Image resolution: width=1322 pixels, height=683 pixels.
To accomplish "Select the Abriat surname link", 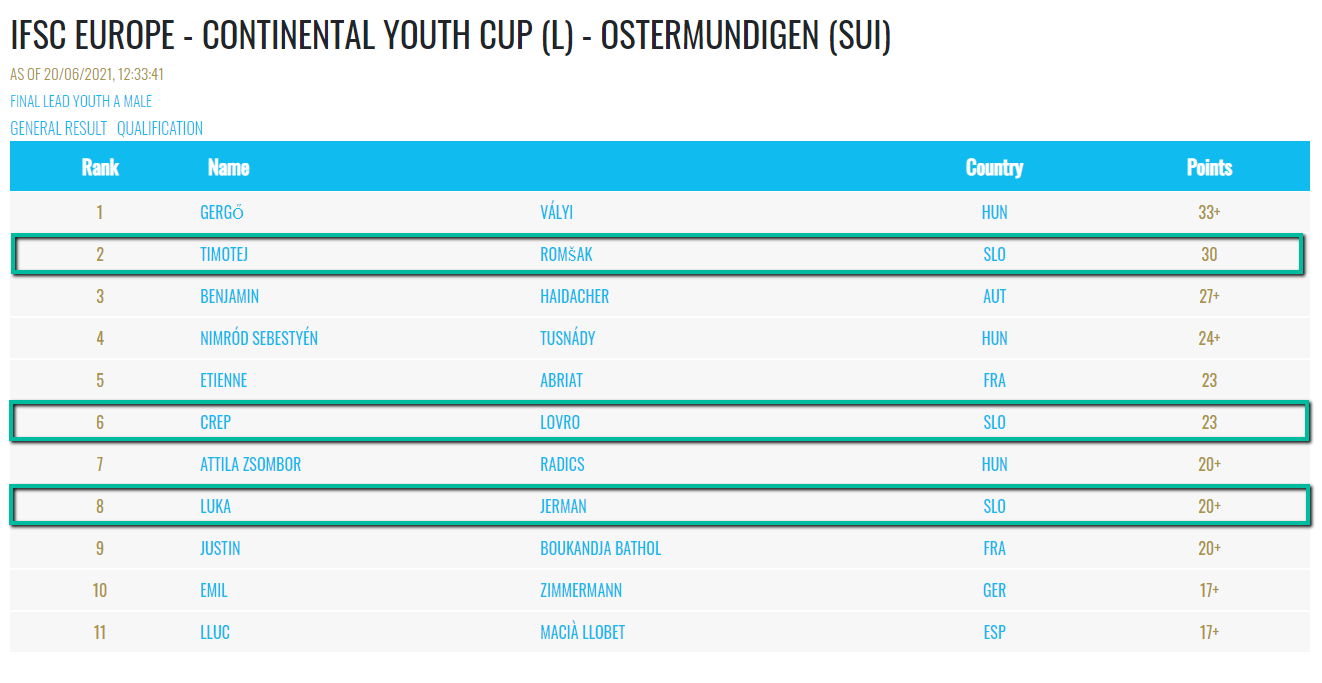I will point(561,380).
